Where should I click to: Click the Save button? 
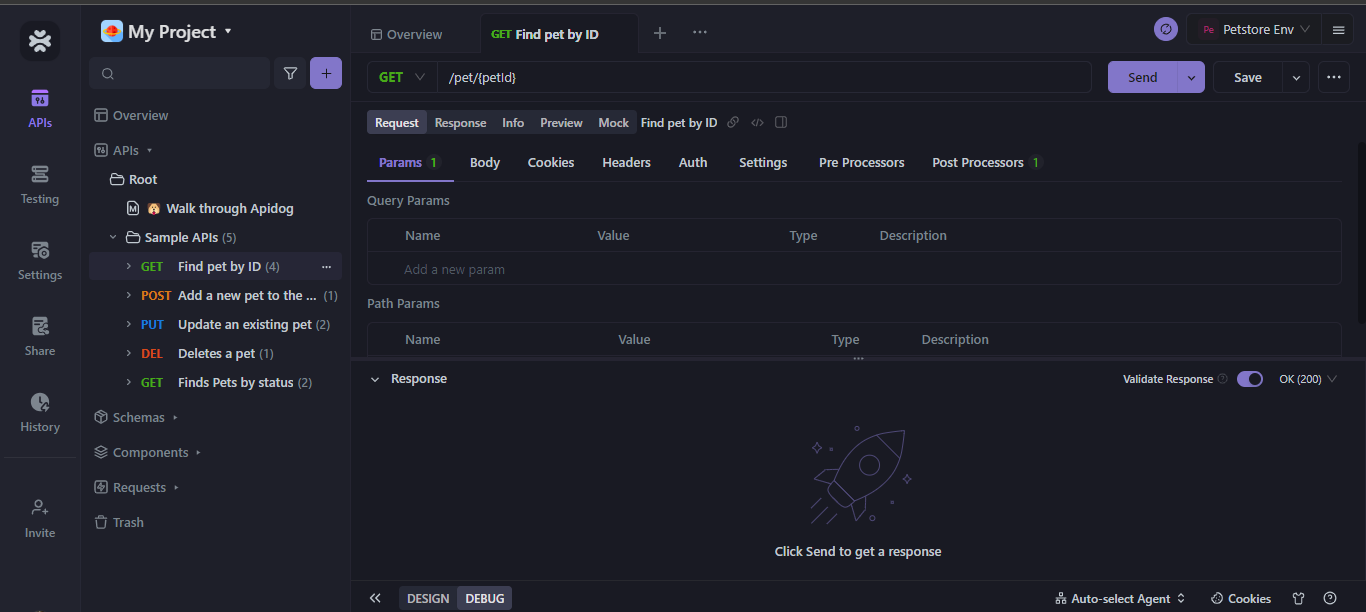coord(1248,77)
